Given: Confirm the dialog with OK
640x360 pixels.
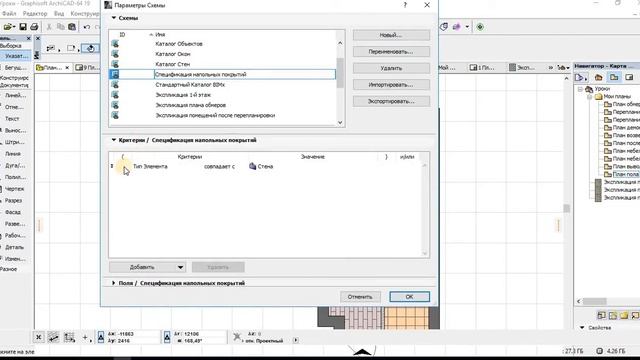Looking at the screenshot, I should pyautogui.click(x=409, y=297).
